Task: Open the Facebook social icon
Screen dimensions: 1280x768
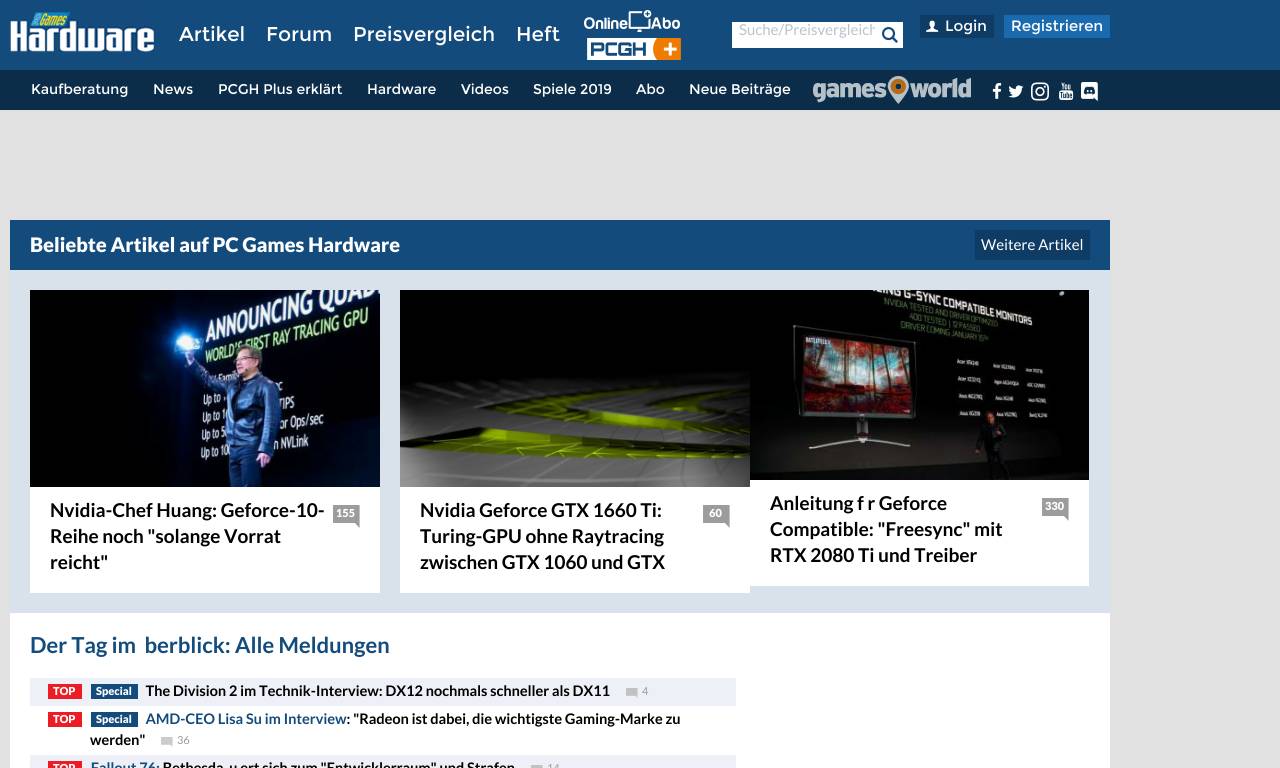Action: click(x=996, y=92)
